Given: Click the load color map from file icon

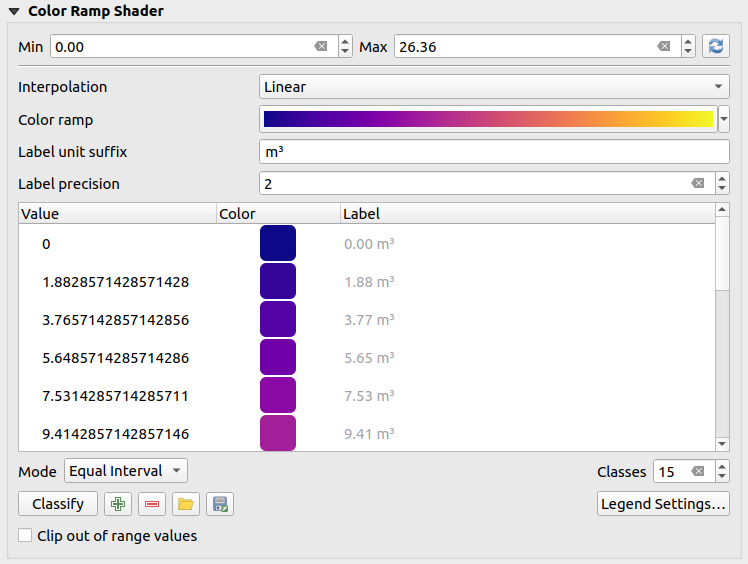Looking at the screenshot, I should click(x=187, y=504).
